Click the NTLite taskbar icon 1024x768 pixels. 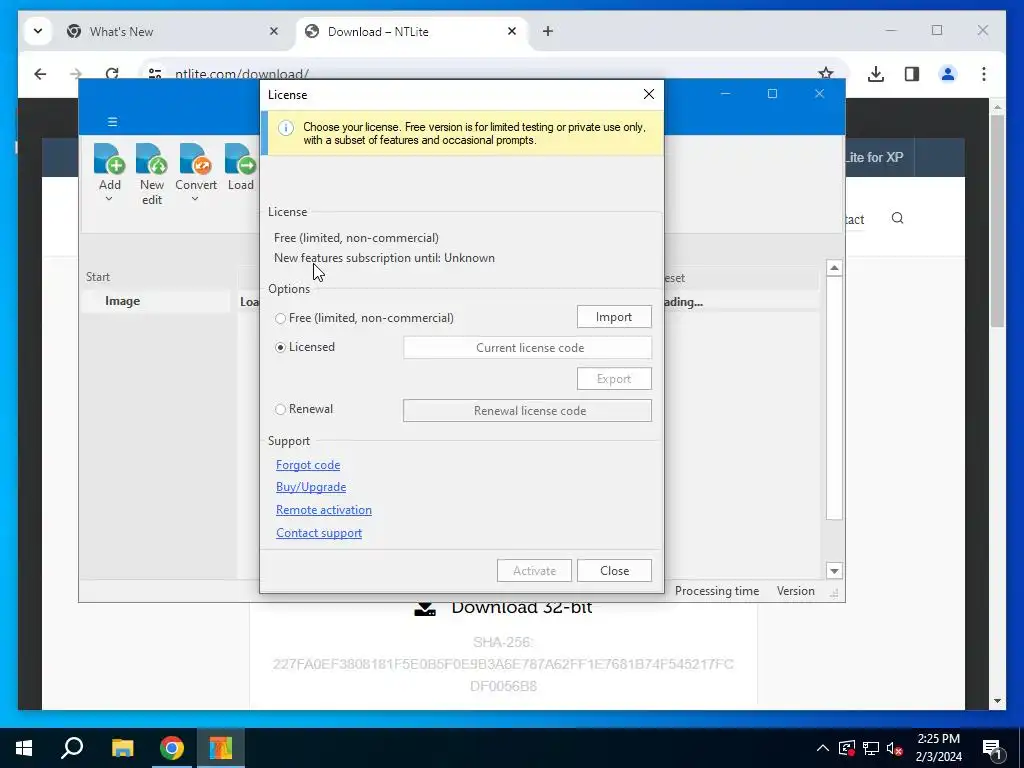221,748
